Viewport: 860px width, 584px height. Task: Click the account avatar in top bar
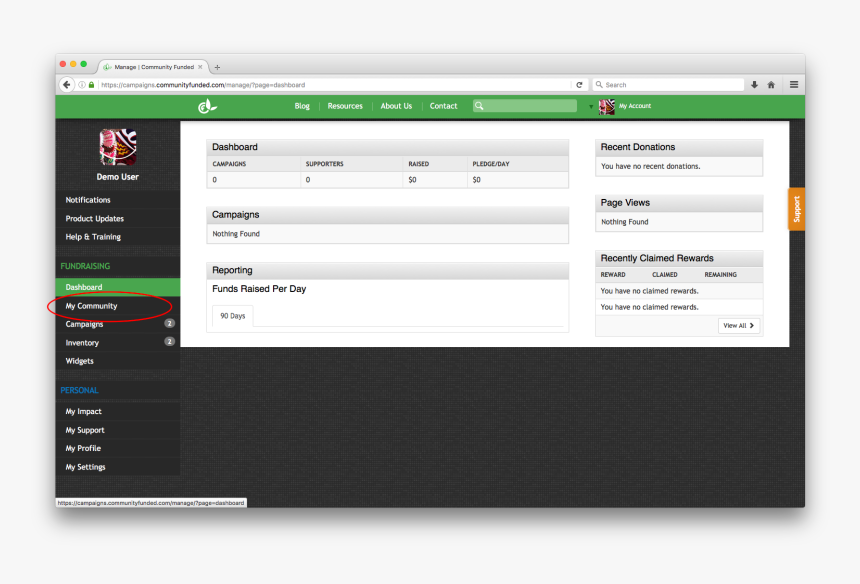coord(607,106)
